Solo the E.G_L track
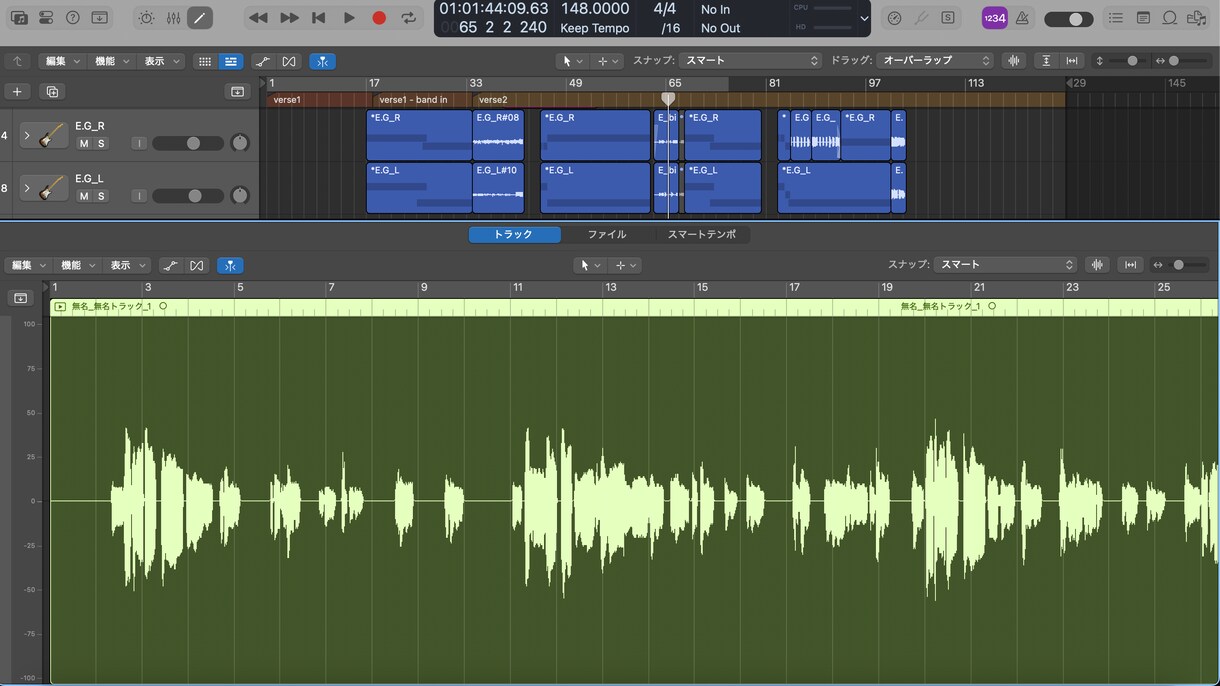The image size is (1220, 686). pyautogui.click(x=101, y=196)
